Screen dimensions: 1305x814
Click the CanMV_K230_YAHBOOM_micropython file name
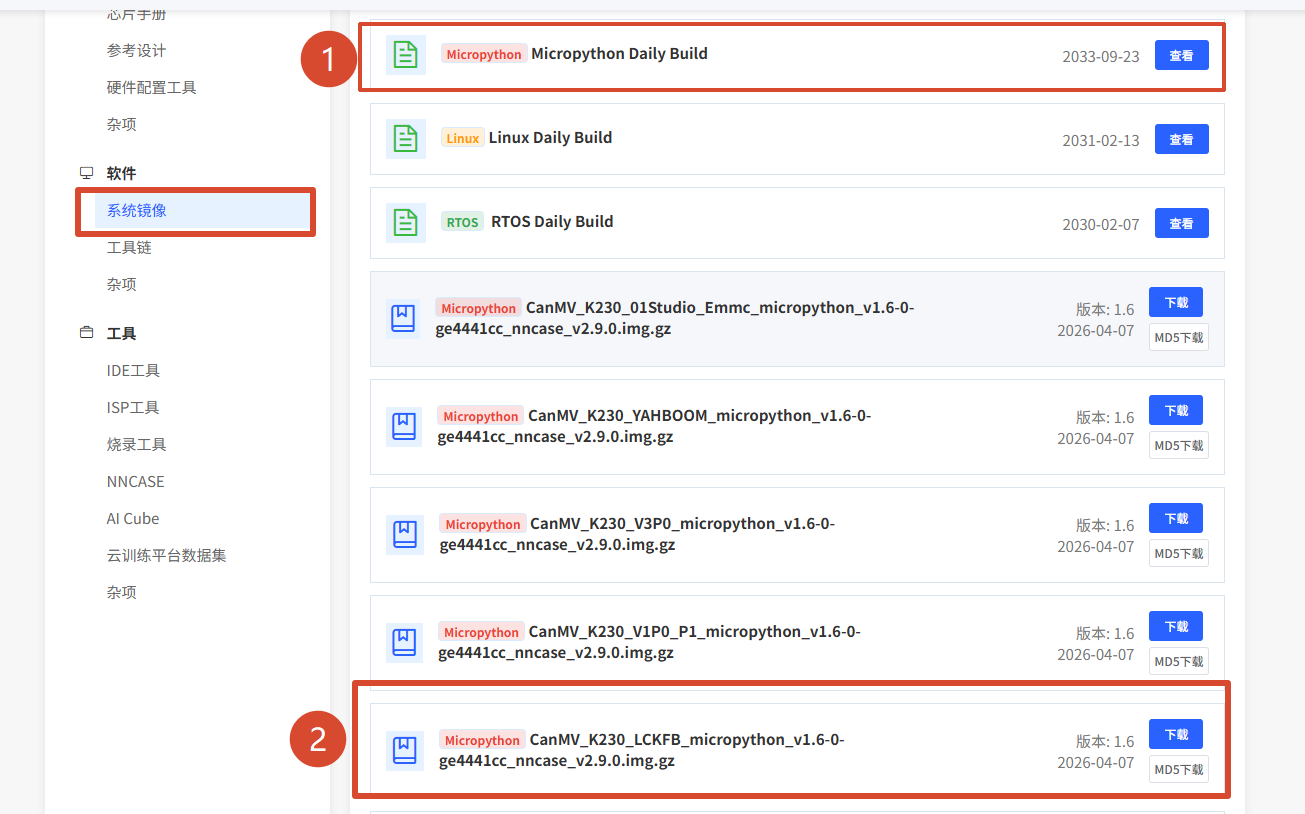[x=654, y=426]
